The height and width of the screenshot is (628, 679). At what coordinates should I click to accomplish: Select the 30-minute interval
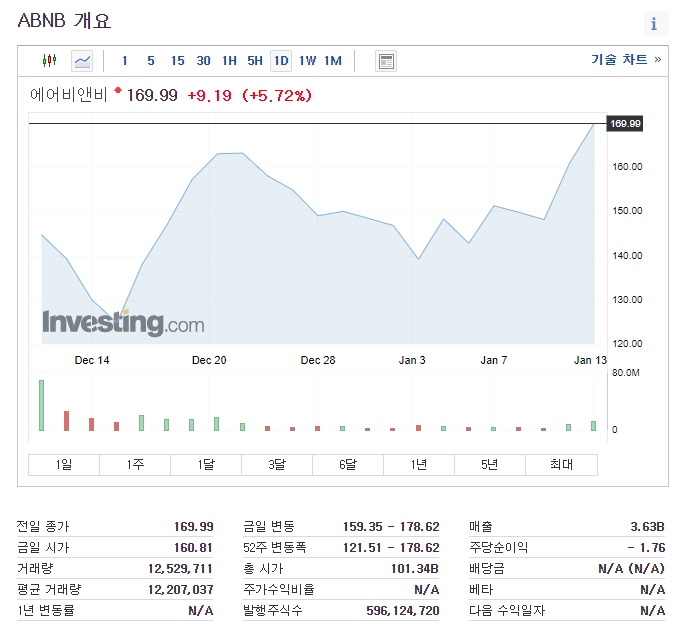(x=204, y=61)
